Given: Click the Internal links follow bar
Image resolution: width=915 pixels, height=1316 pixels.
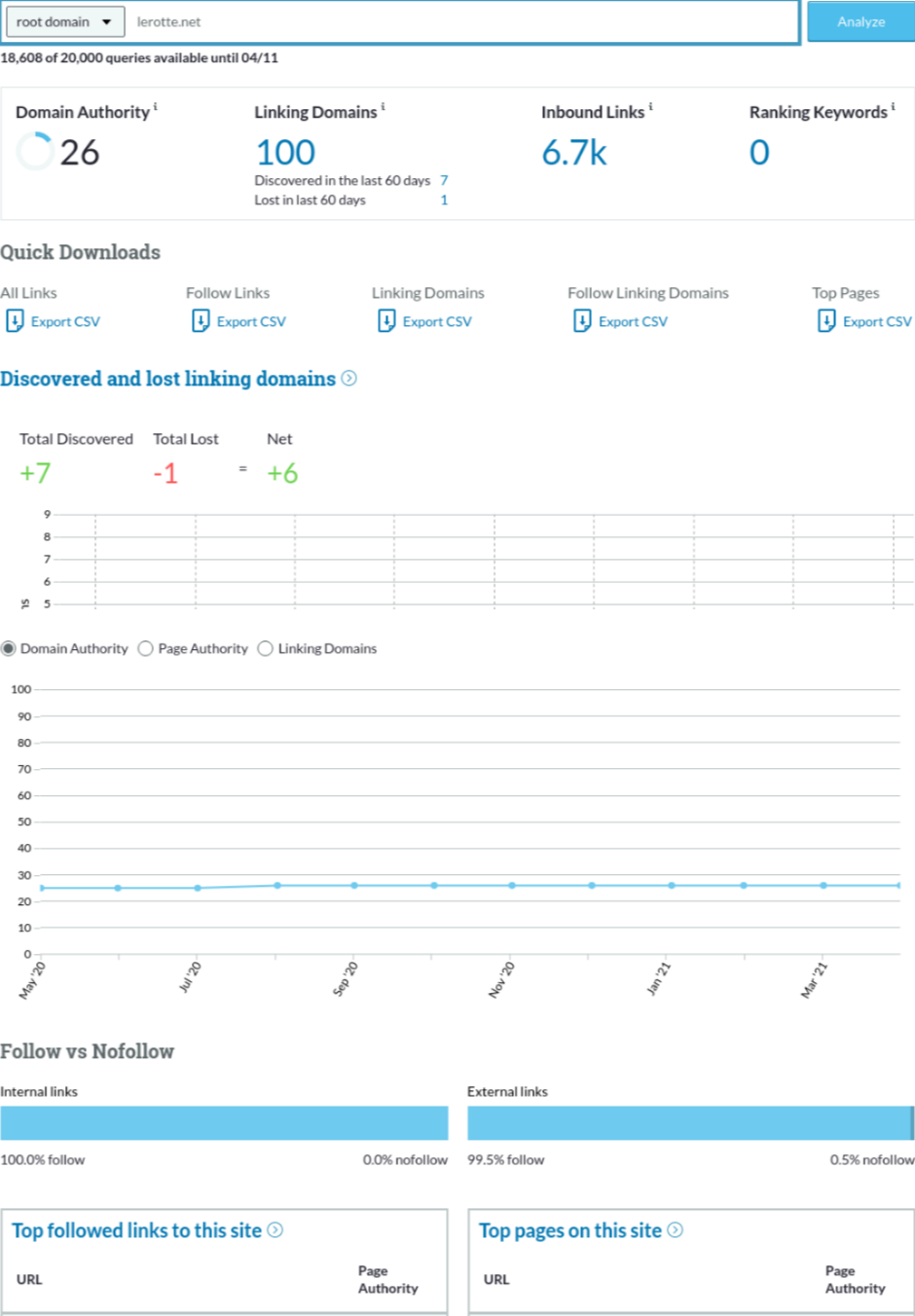Looking at the screenshot, I should (224, 1123).
